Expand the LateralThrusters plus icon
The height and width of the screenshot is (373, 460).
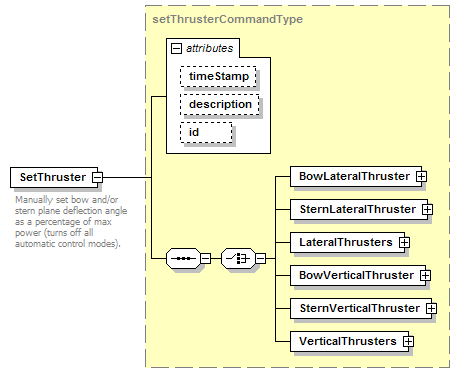click(x=404, y=242)
